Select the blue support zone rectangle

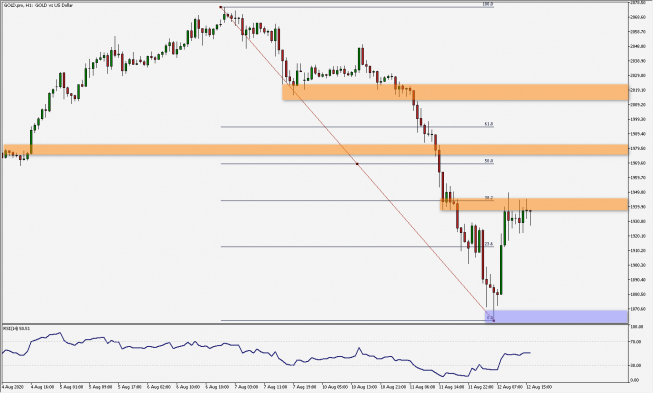tap(556, 316)
